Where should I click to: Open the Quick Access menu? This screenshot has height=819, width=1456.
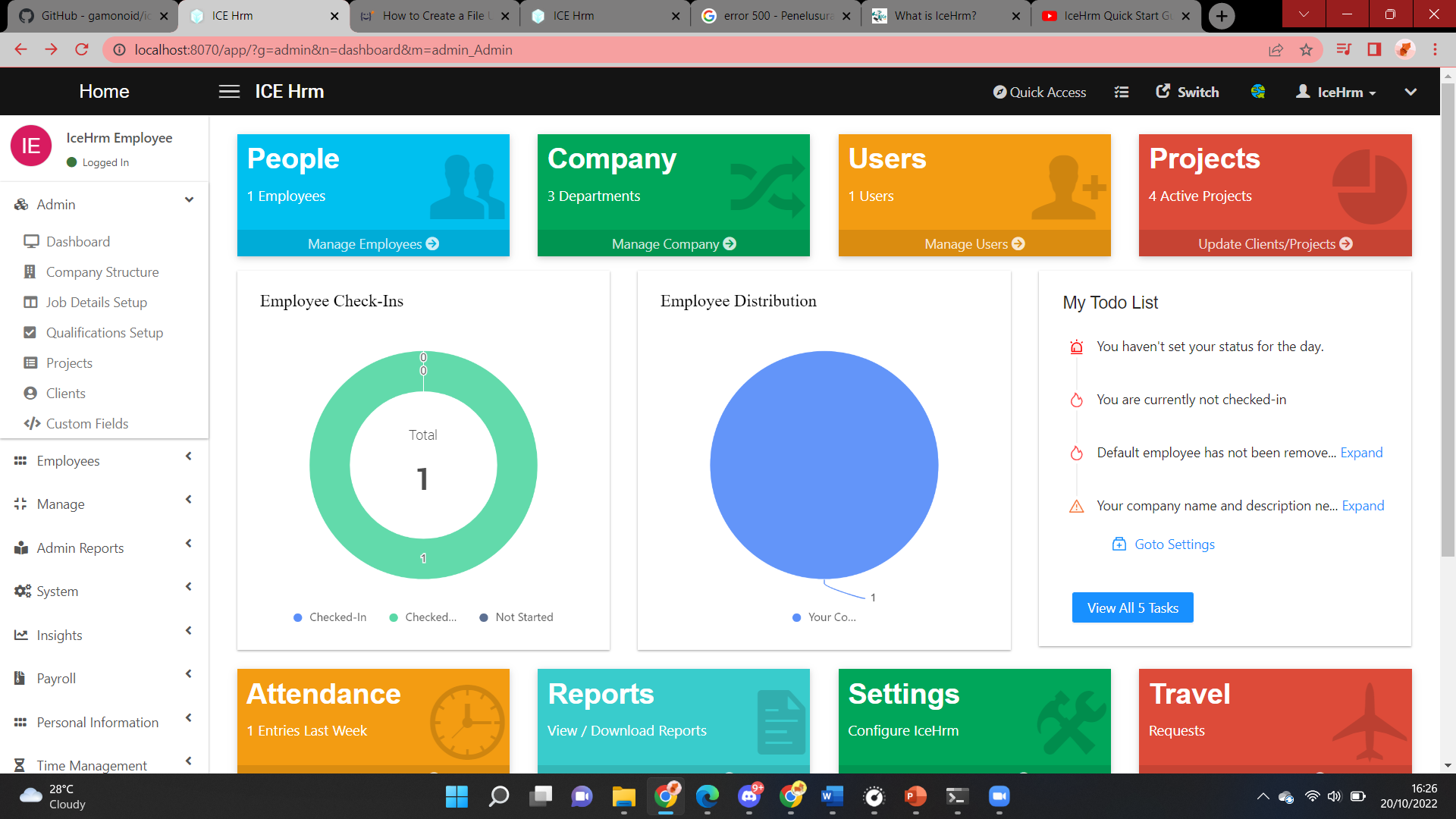click(x=1039, y=92)
